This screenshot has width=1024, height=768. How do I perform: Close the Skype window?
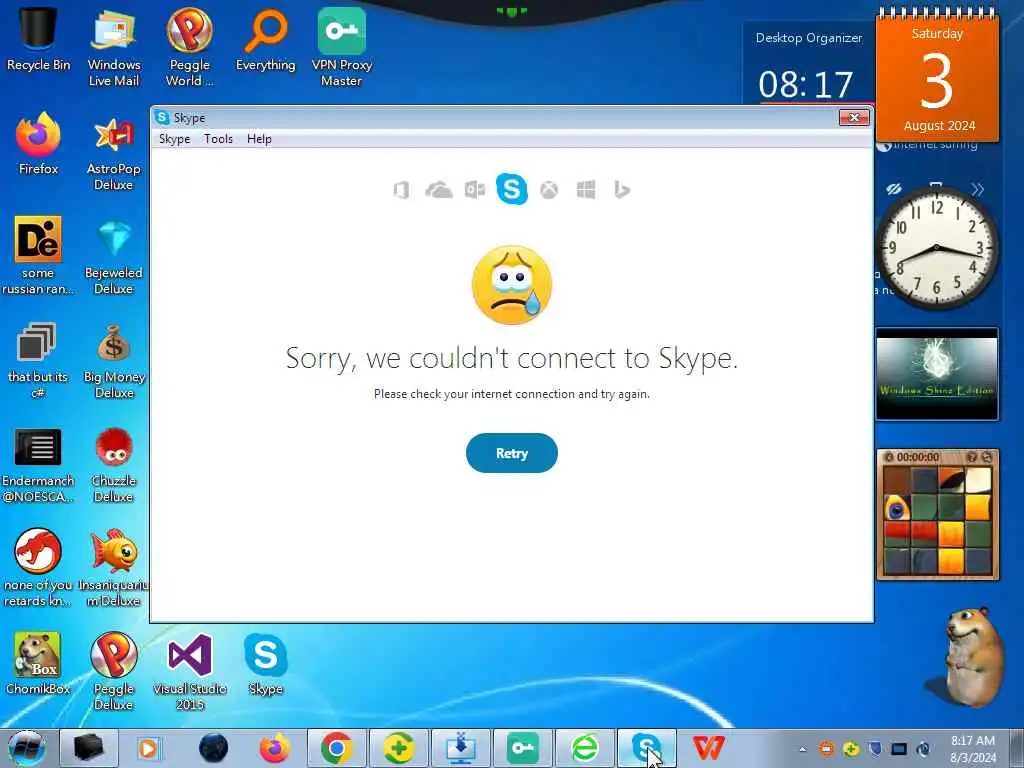(854, 118)
